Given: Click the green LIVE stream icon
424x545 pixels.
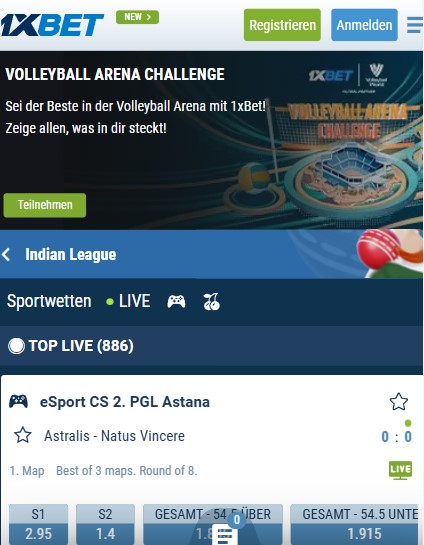Looking at the screenshot, I should click(400, 470).
